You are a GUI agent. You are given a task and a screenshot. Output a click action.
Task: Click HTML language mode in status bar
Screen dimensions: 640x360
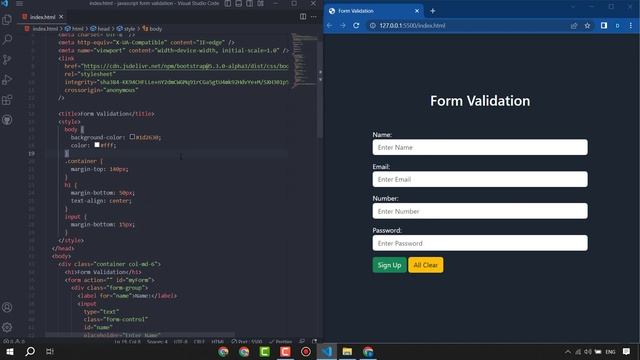(x=218, y=342)
